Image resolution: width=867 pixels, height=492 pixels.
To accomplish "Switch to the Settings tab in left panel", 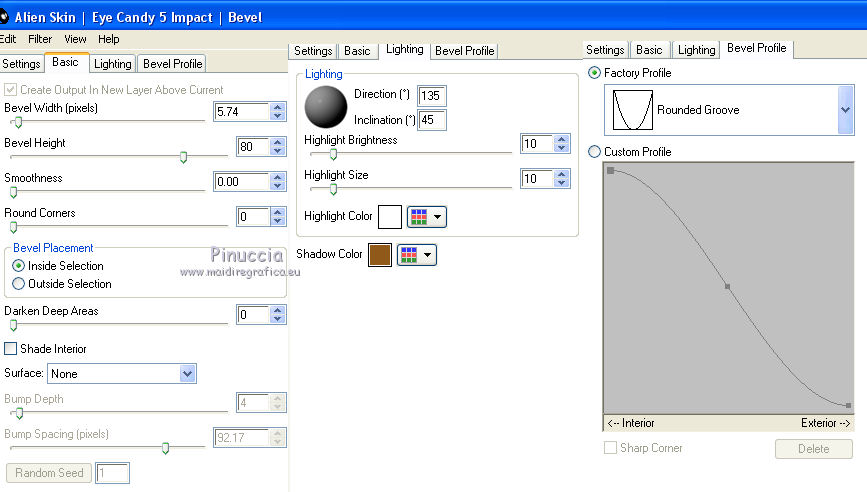I will point(21,64).
